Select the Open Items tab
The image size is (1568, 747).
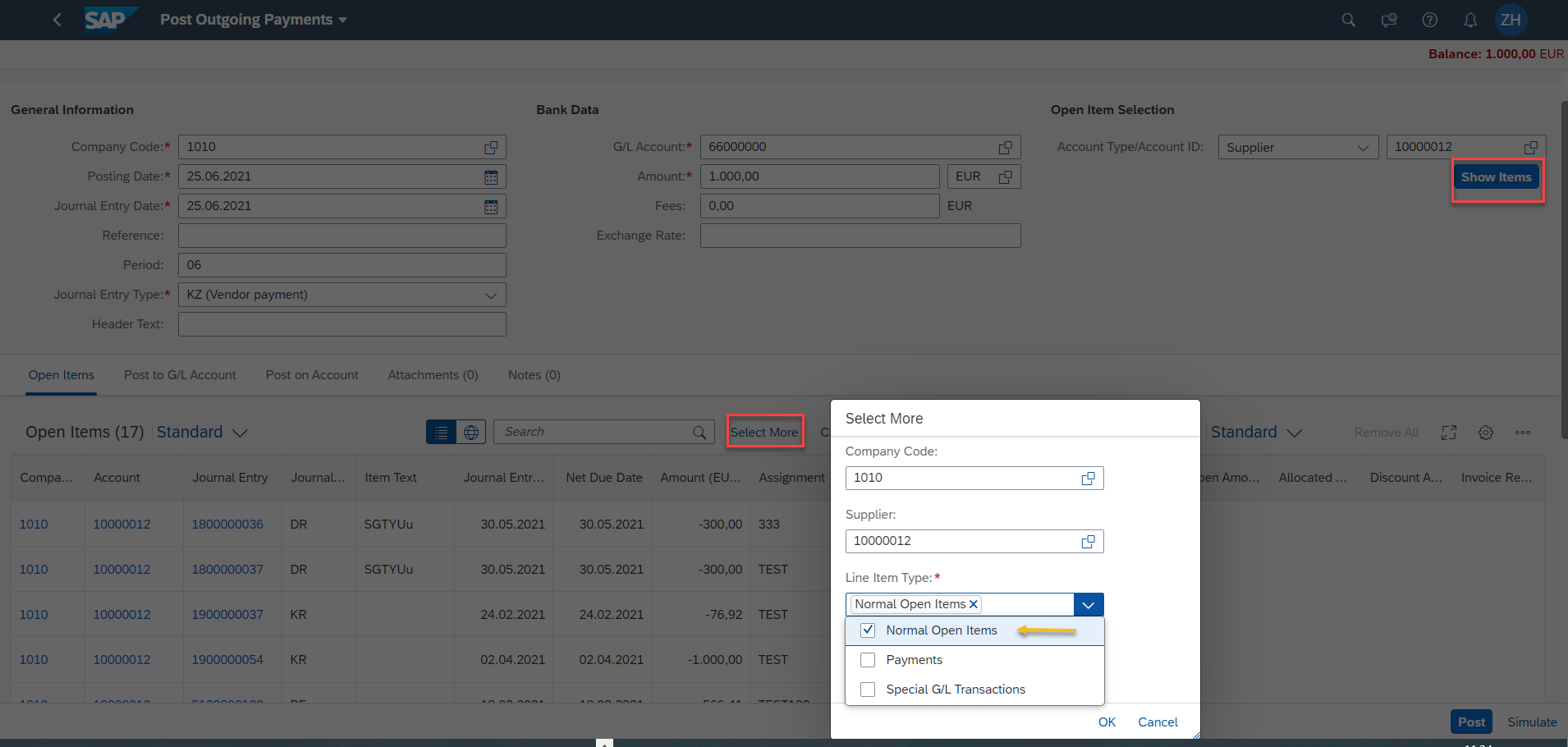point(62,375)
